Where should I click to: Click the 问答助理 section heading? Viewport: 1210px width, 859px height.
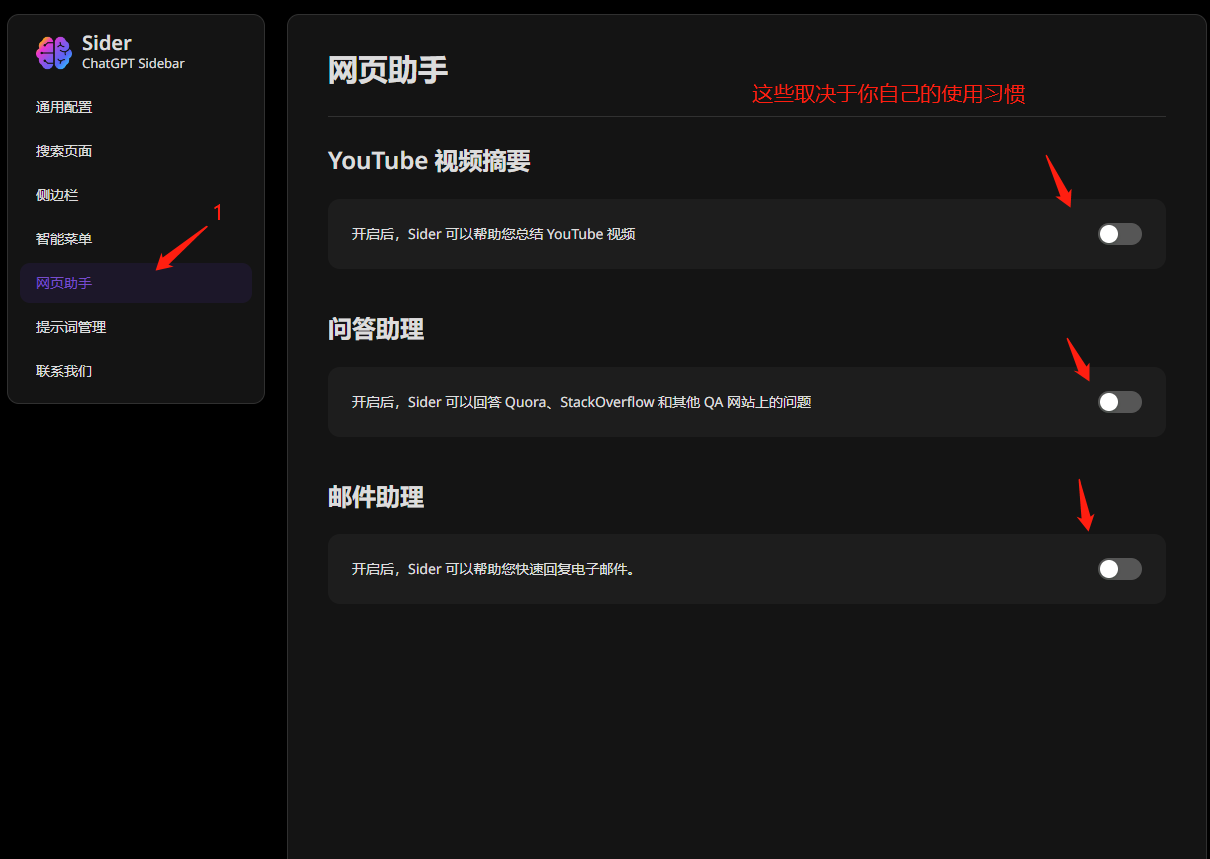coord(376,329)
